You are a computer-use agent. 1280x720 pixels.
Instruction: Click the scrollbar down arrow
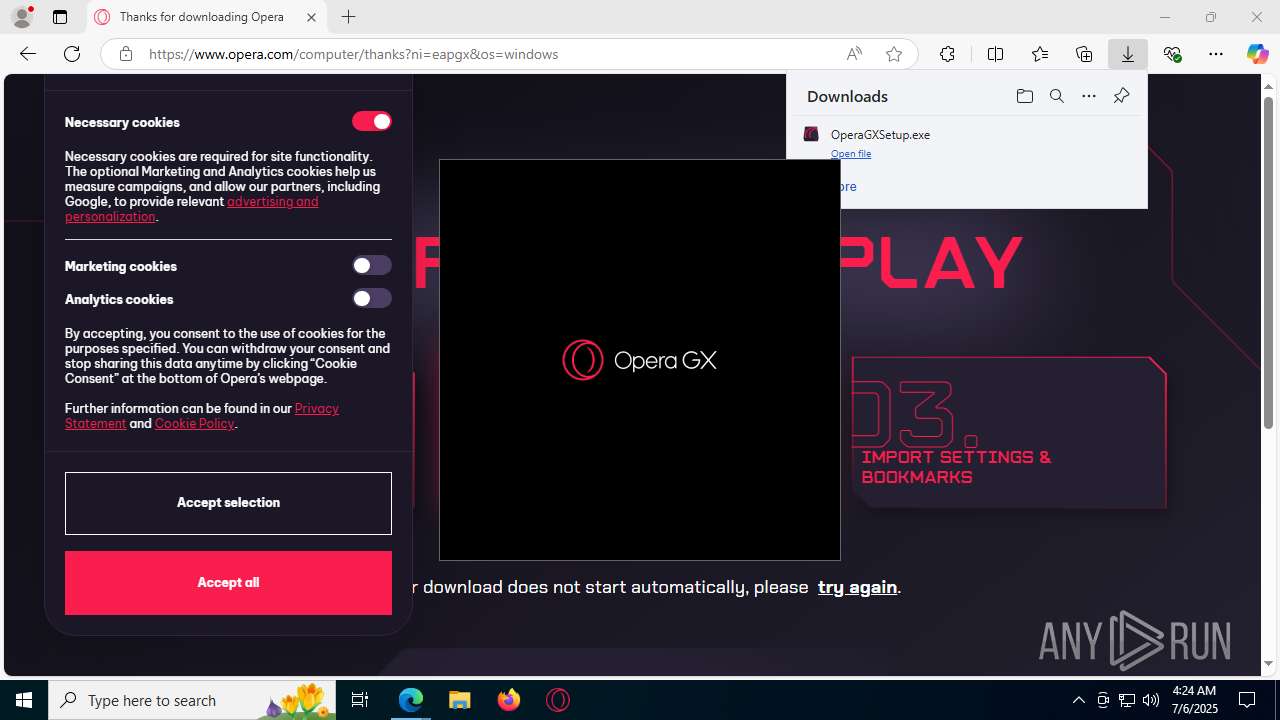(1268, 664)
